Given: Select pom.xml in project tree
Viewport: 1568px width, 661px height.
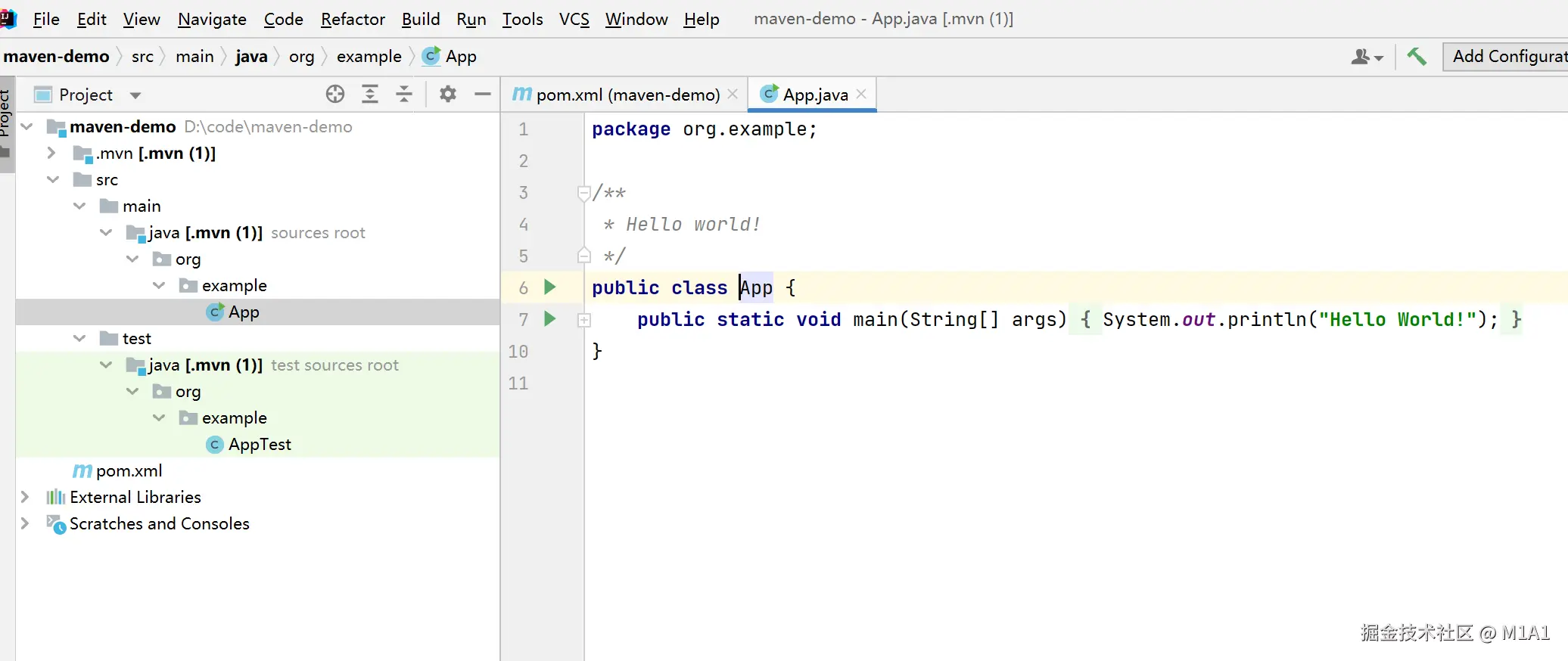Looking at the screenshot, I should click(257, 470).
